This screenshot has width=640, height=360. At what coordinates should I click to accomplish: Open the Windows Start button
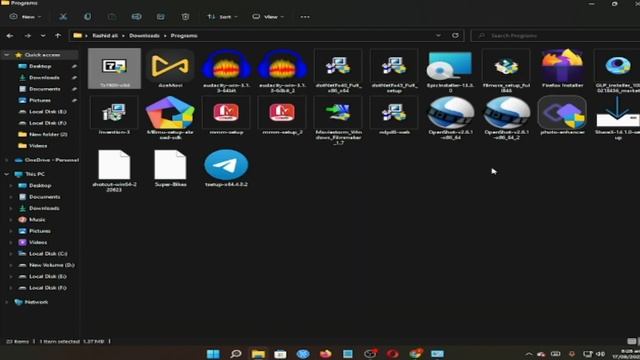coord(213,353)
